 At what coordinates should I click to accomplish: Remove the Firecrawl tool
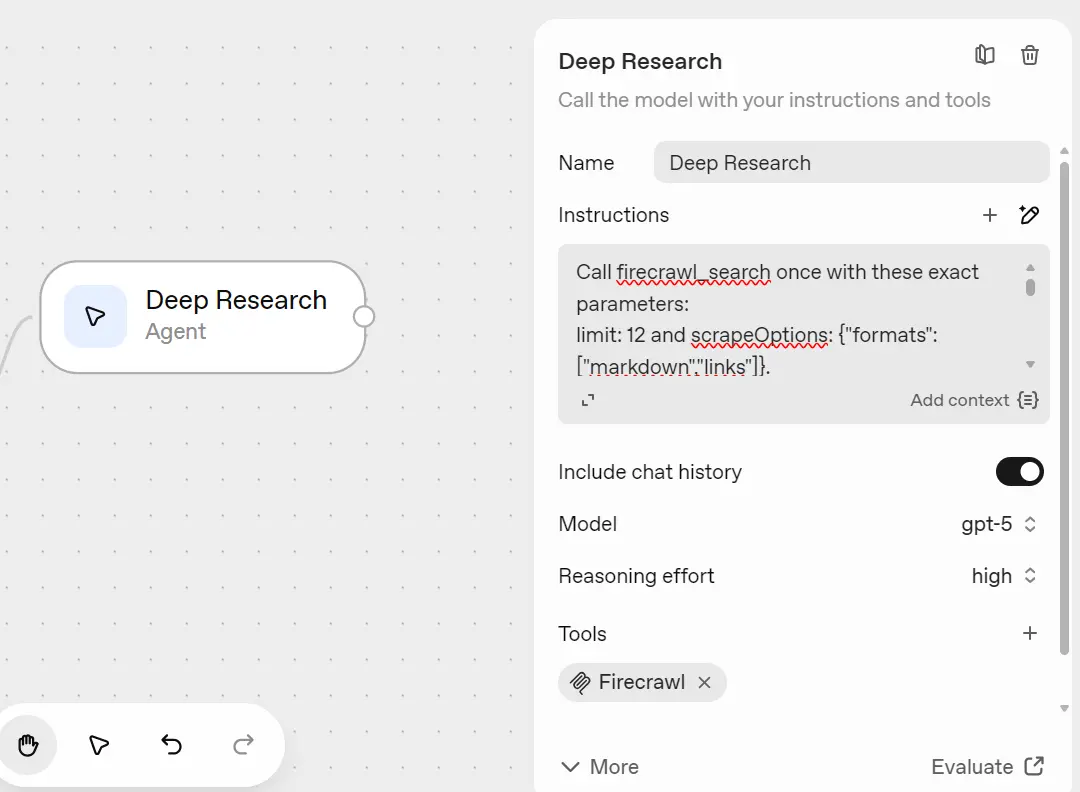[705, 682]
